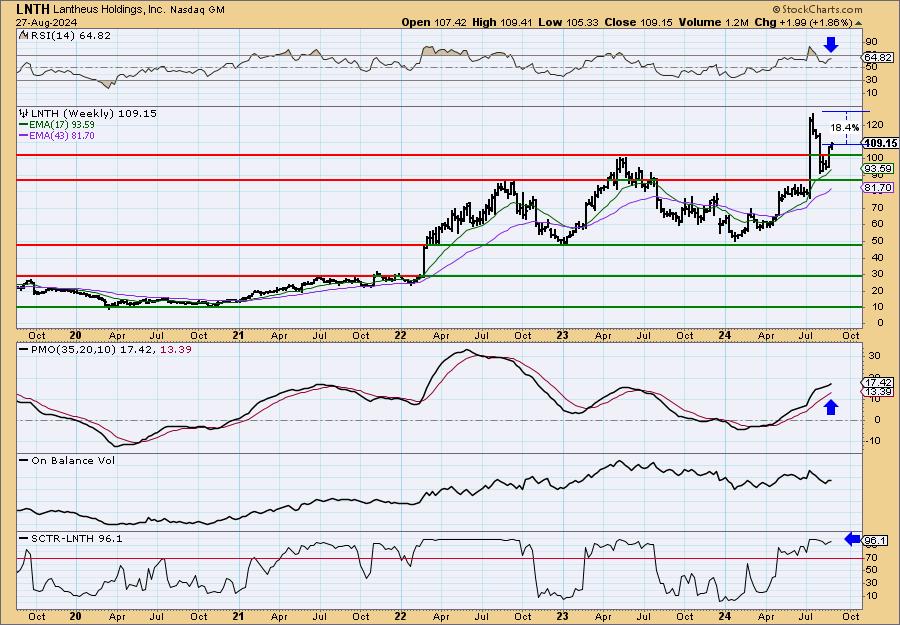Click the chart date 27-Aug-2024
Image resolution: width=900 pixels, height=625 pixels.
pyautogui.click(x=45, y=22)
